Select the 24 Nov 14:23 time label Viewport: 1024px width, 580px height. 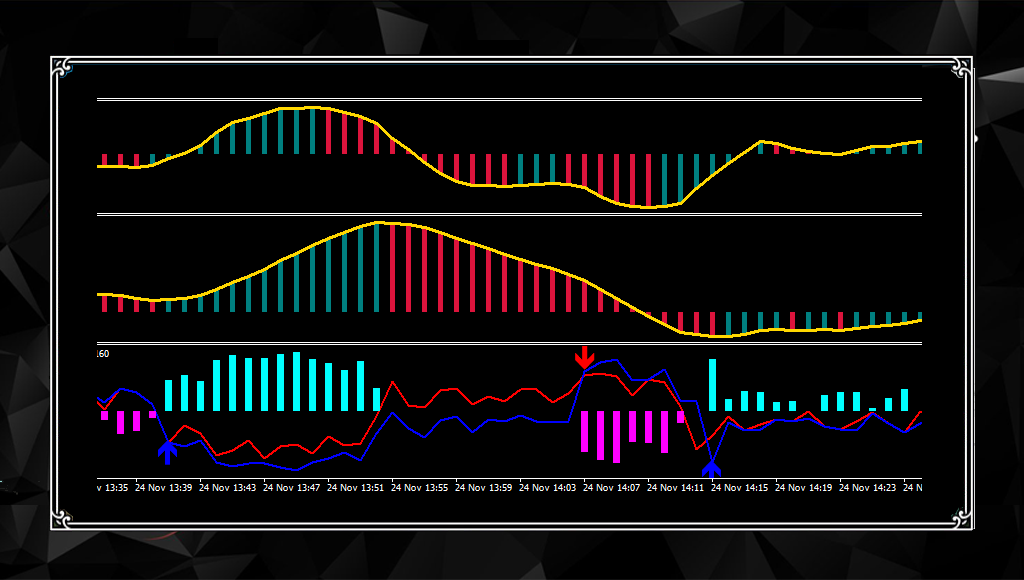pos(867,488)
